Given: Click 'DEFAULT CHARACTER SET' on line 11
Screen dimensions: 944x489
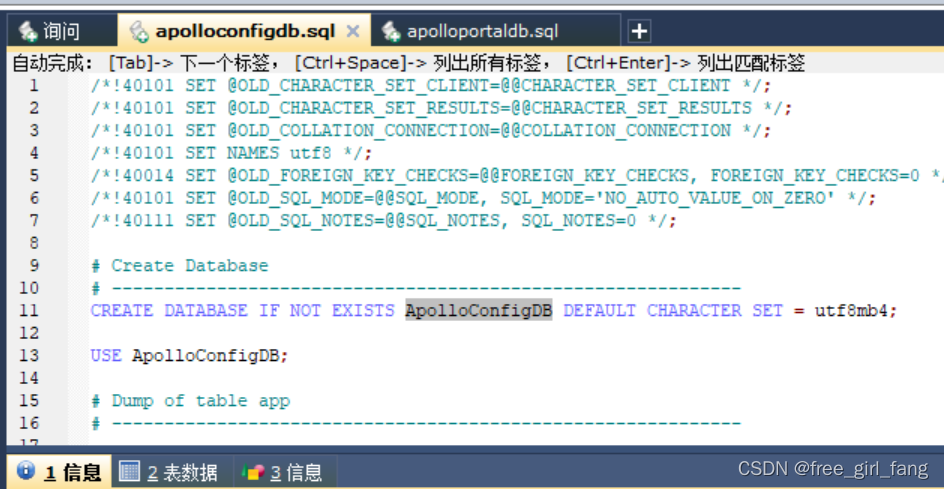Looking at the screenshot, I should coord(673,311).
